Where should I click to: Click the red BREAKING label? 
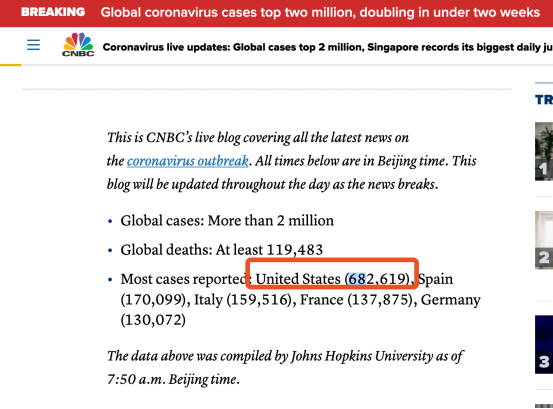pyautogui.click(x=53, y=12)
